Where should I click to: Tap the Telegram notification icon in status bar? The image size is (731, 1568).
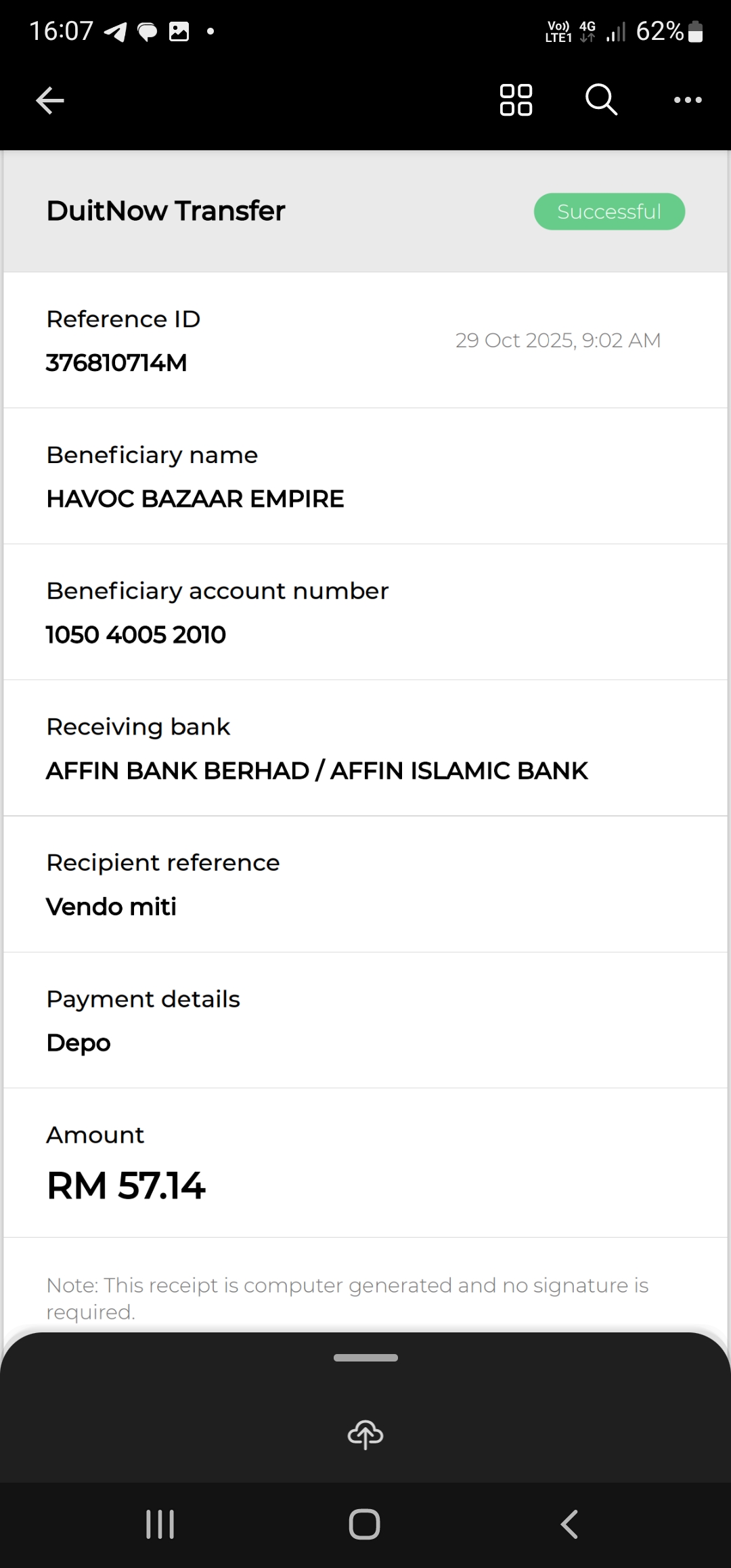point(115,32)
